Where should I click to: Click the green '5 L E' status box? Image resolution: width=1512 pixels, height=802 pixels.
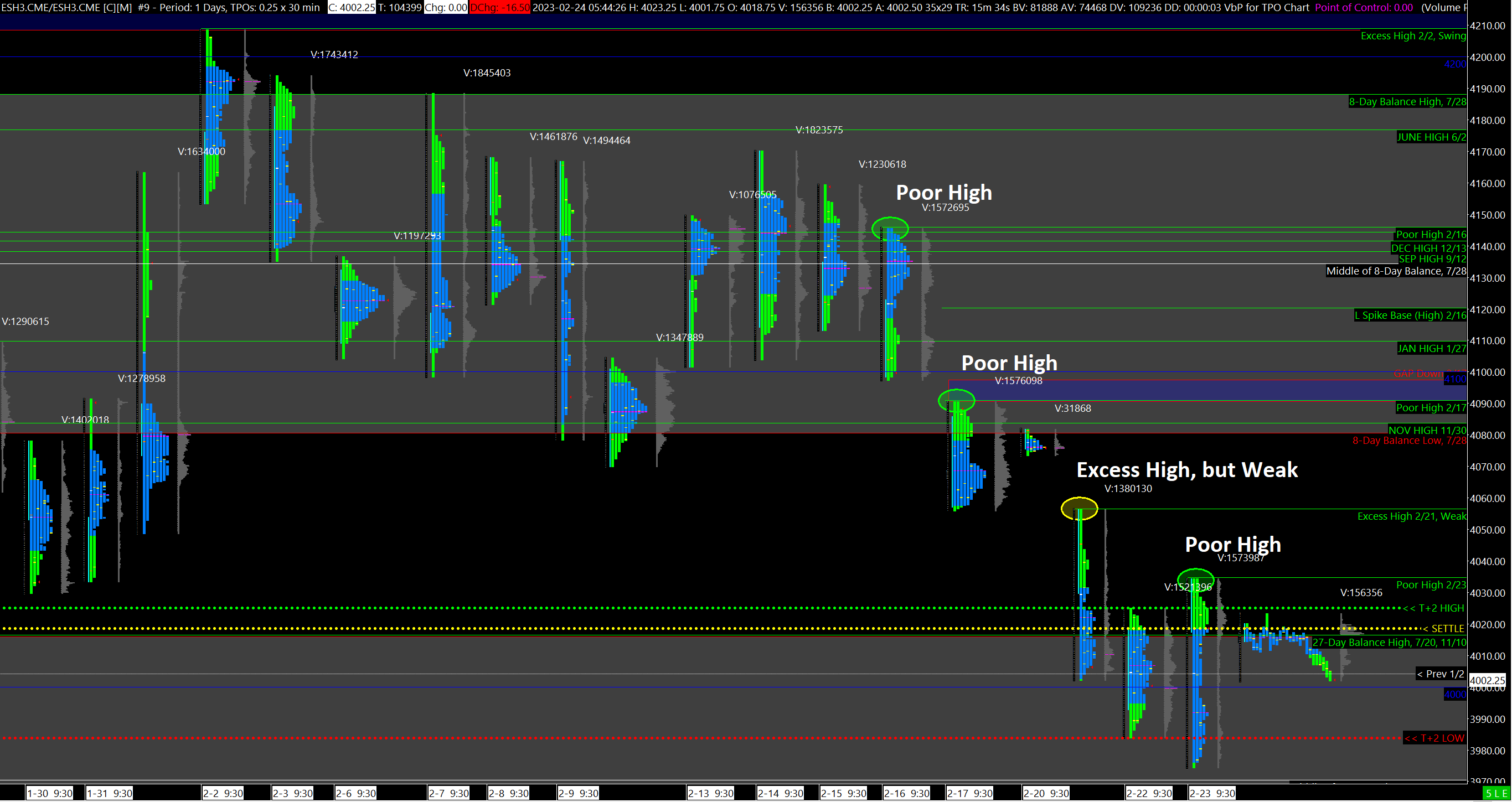point(1495,794)
